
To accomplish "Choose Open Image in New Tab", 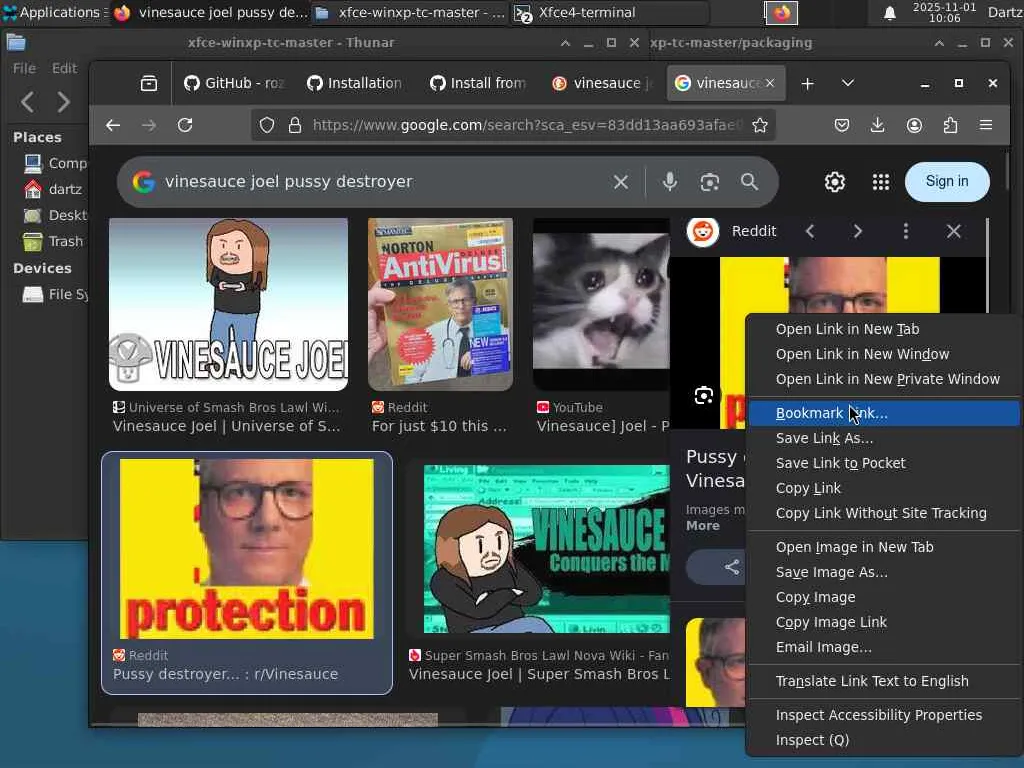I will click(883, 547).
